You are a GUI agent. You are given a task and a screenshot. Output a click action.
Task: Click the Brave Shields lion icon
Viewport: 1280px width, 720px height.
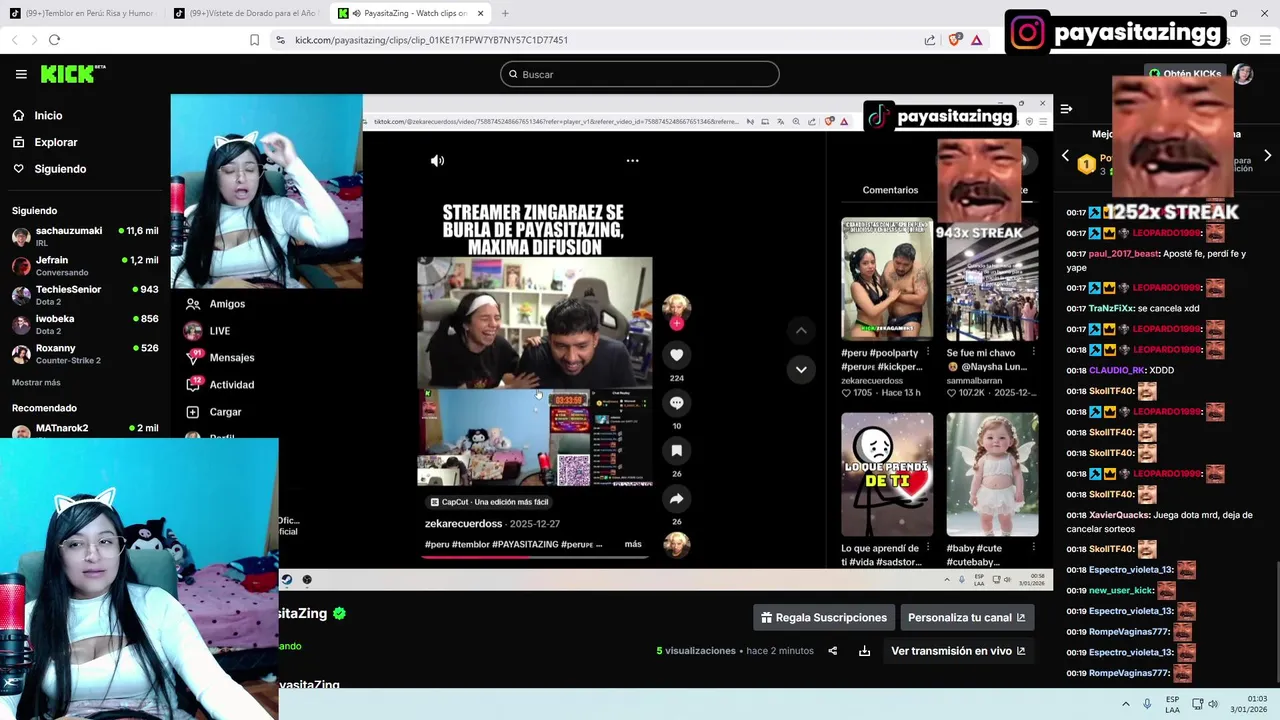click(x=955, y=40)
